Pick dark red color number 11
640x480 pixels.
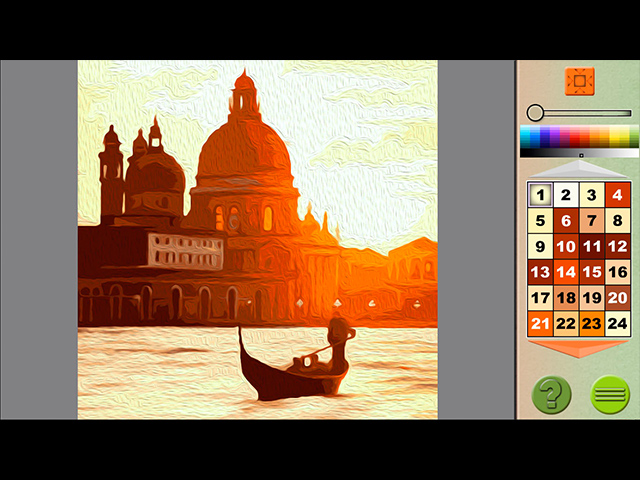point(592,246)
